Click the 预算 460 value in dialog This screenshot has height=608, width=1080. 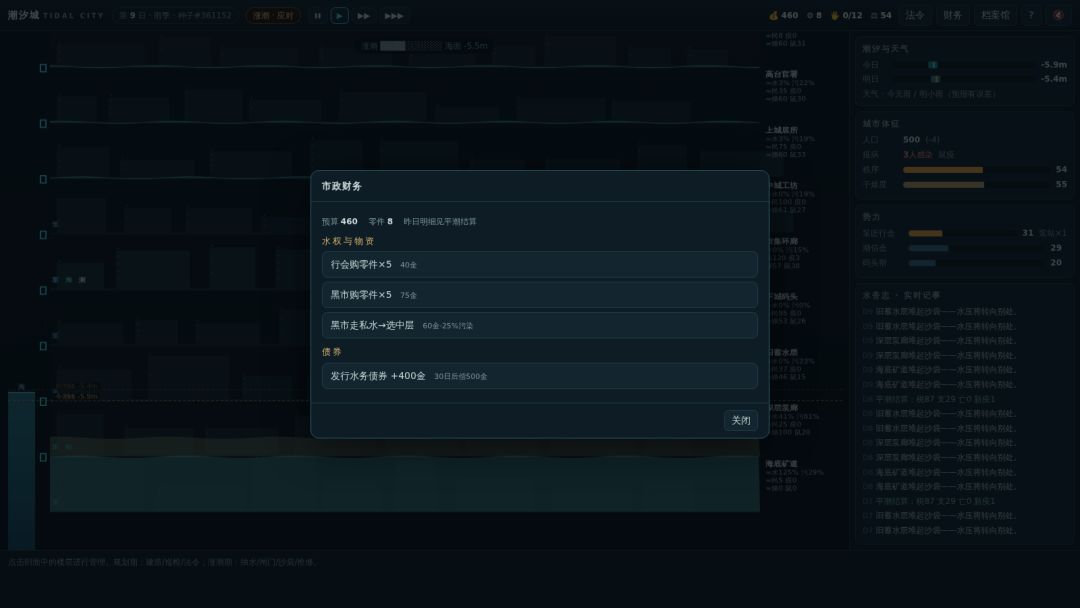tap(340, 222)
